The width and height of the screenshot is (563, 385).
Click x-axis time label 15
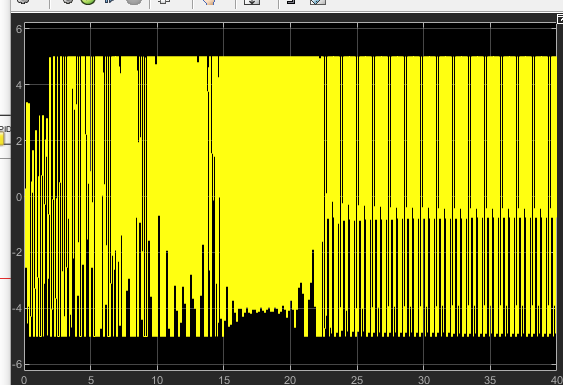click(224, 380)
